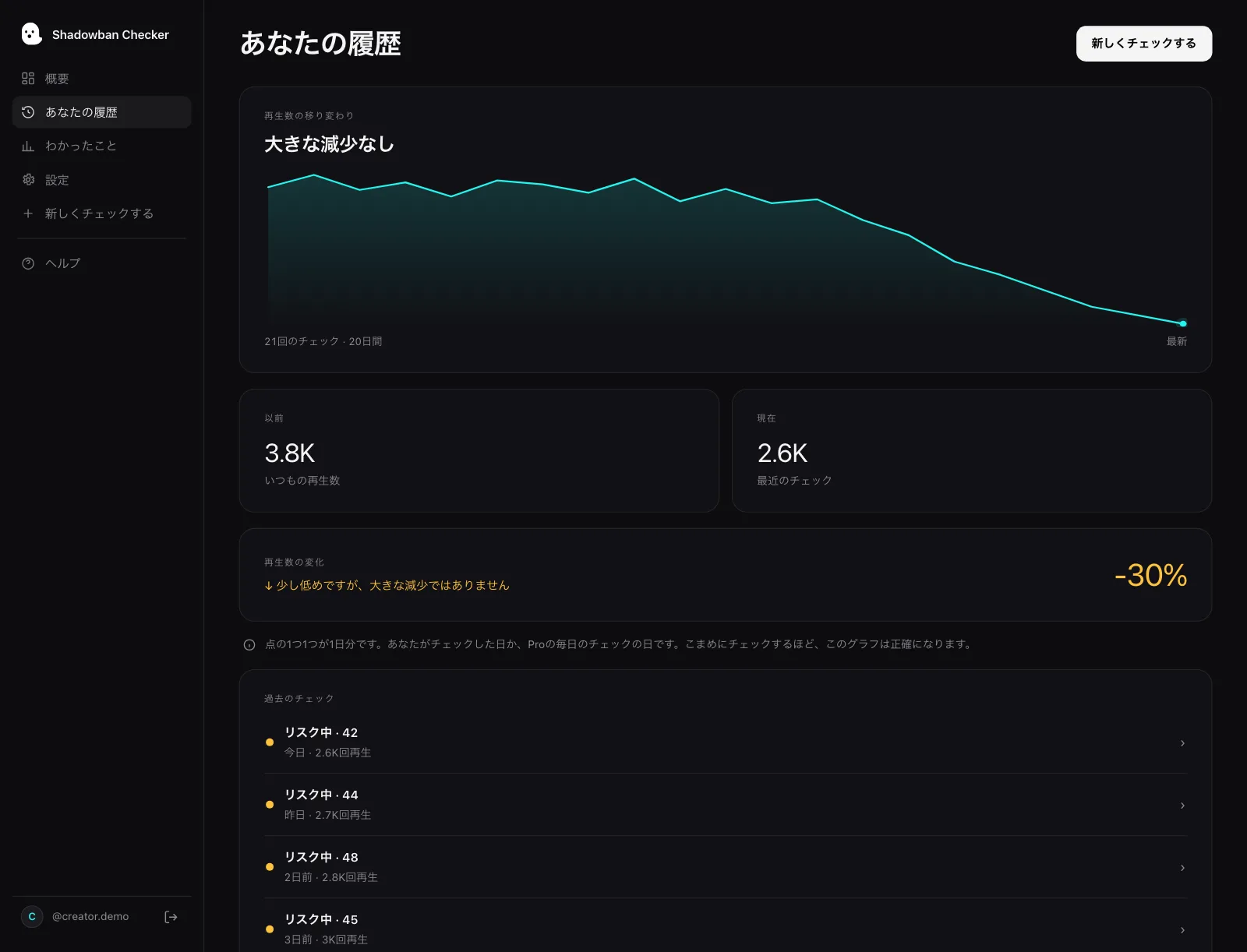
Task: Open 設定 settings from the sidebar
Action: point(102,180)
